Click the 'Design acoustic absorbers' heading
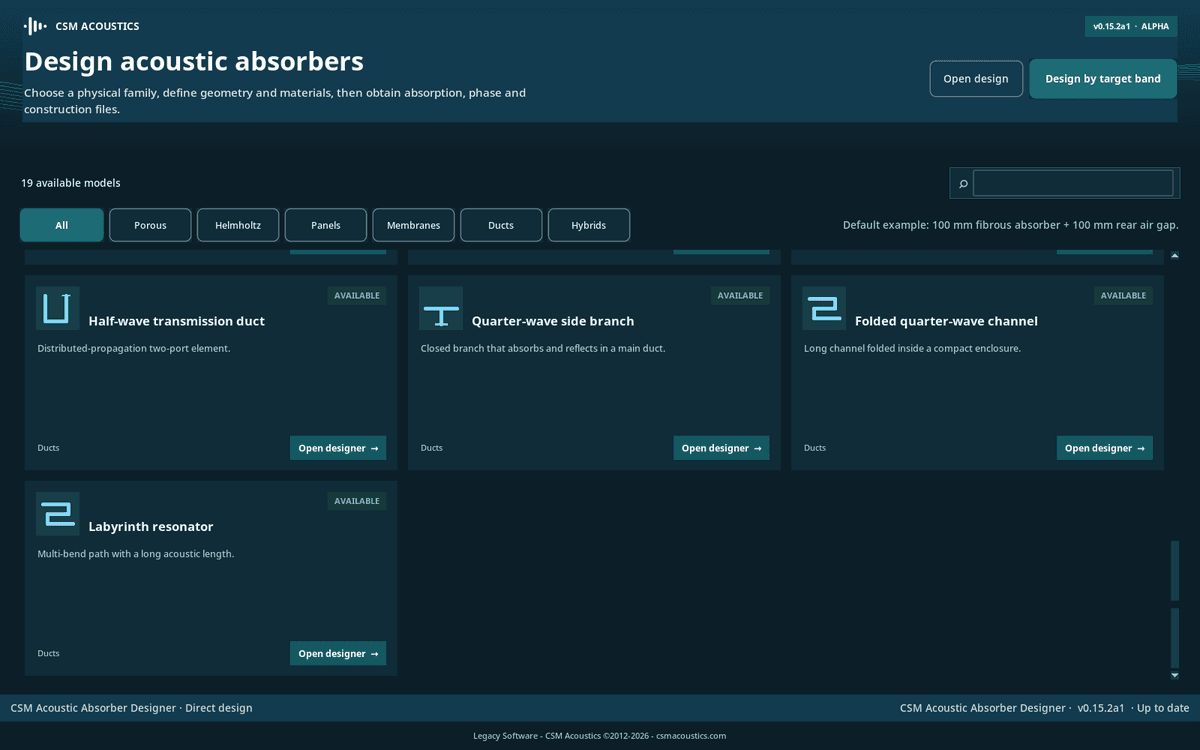 click(x=194, y=61)
